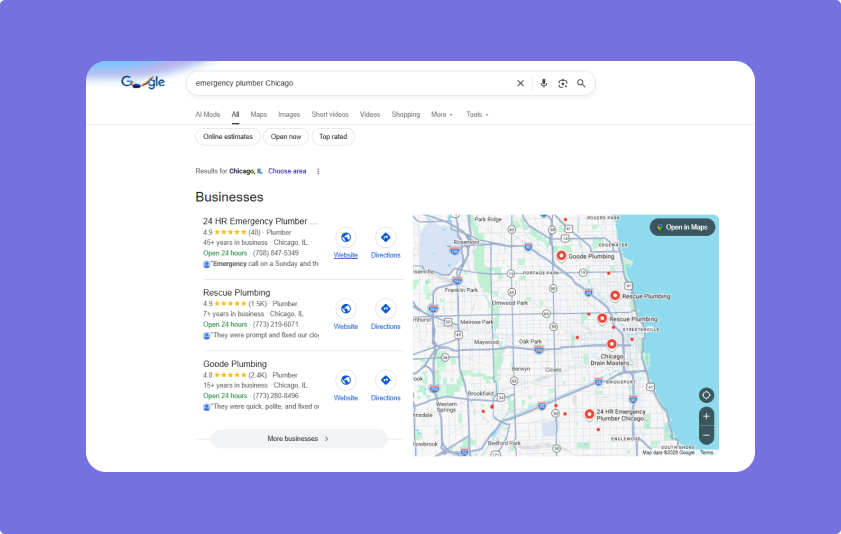
Task: Select the All results tab
Action: pyautogui.click(x=235, y=115)
